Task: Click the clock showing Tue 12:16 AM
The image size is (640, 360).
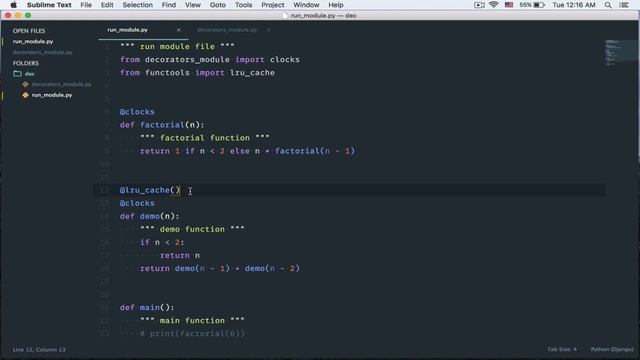Action: [x=573, y=5]
